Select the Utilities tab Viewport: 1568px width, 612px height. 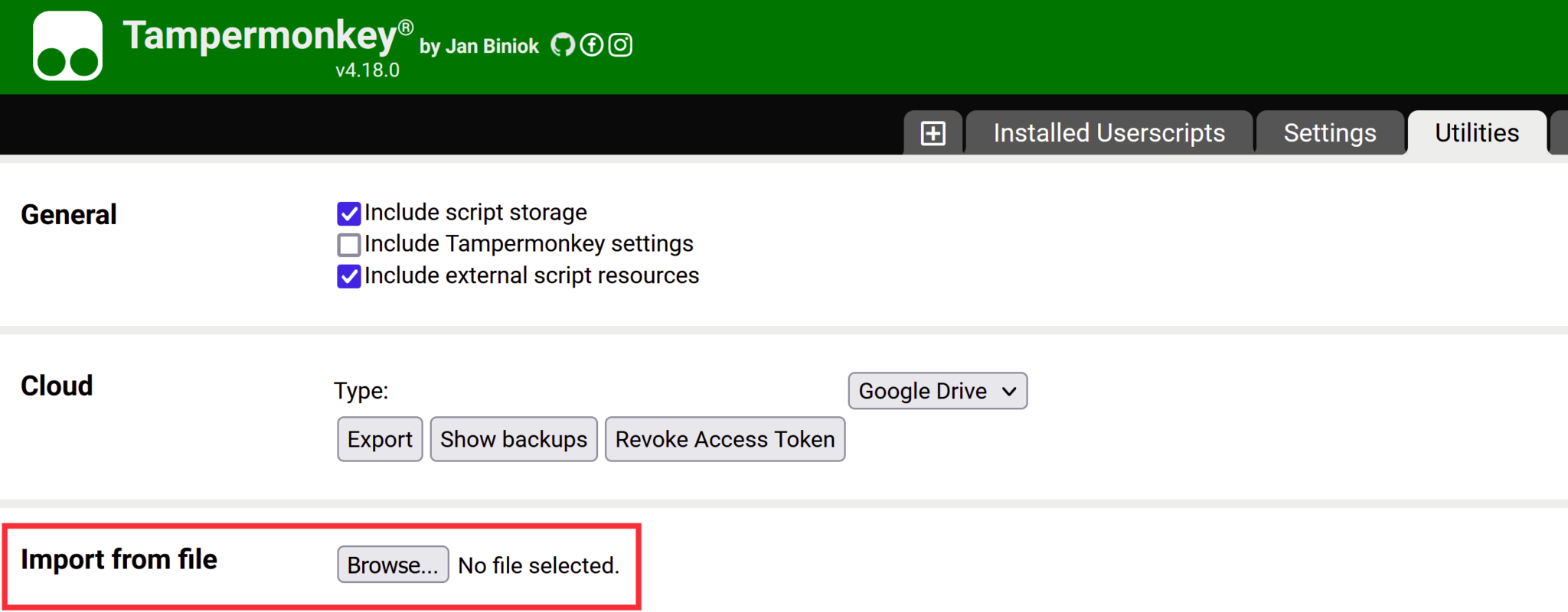click(1477, 133)
